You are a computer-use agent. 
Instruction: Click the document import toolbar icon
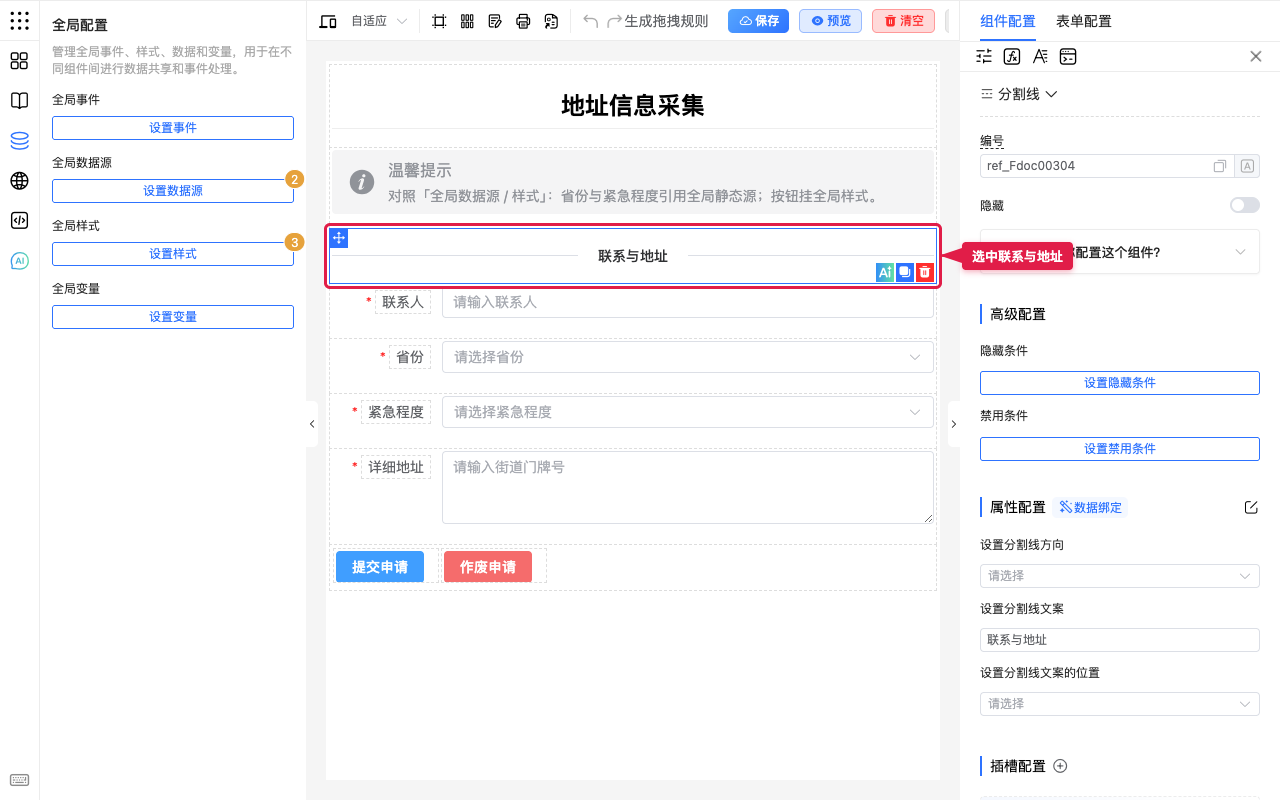[x=551, y=21]
